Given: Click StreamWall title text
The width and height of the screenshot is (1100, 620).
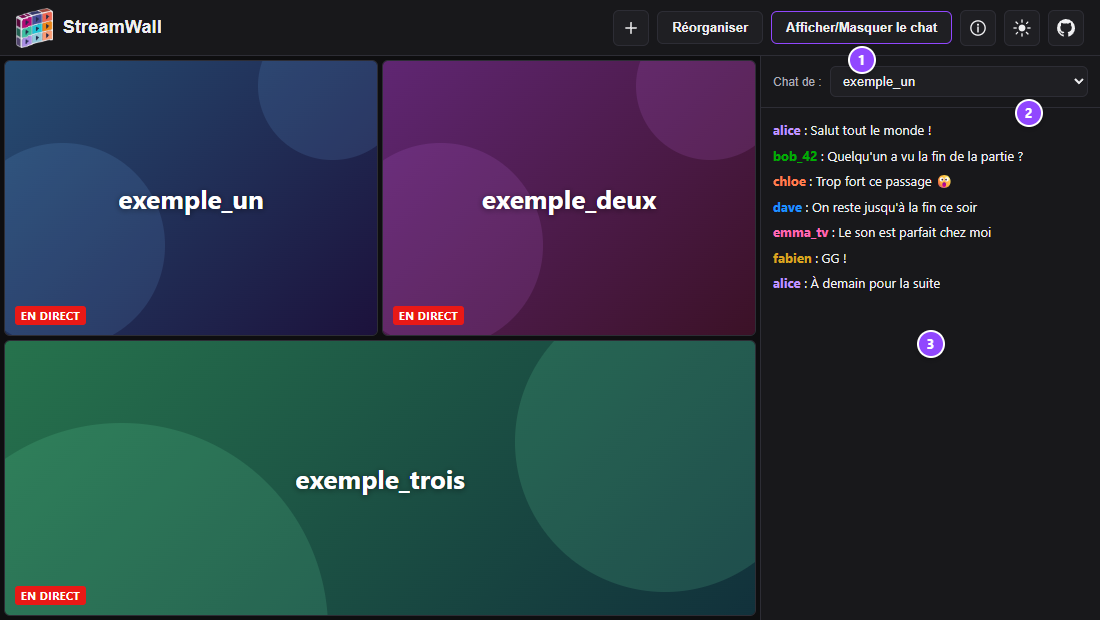Looking at the screenshot, I should pyautogui.click(x=112, y=27).
